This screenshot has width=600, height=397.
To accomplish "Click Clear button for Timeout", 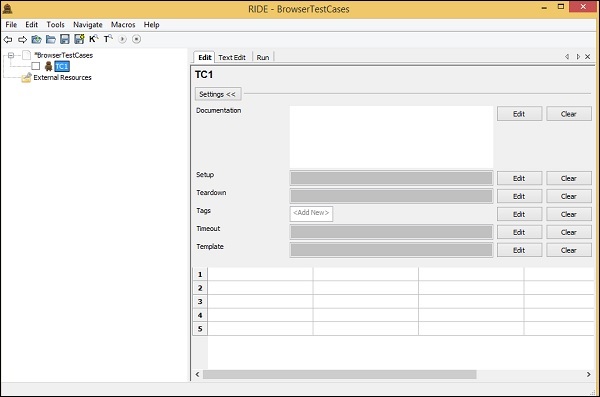I will [569, 232].
